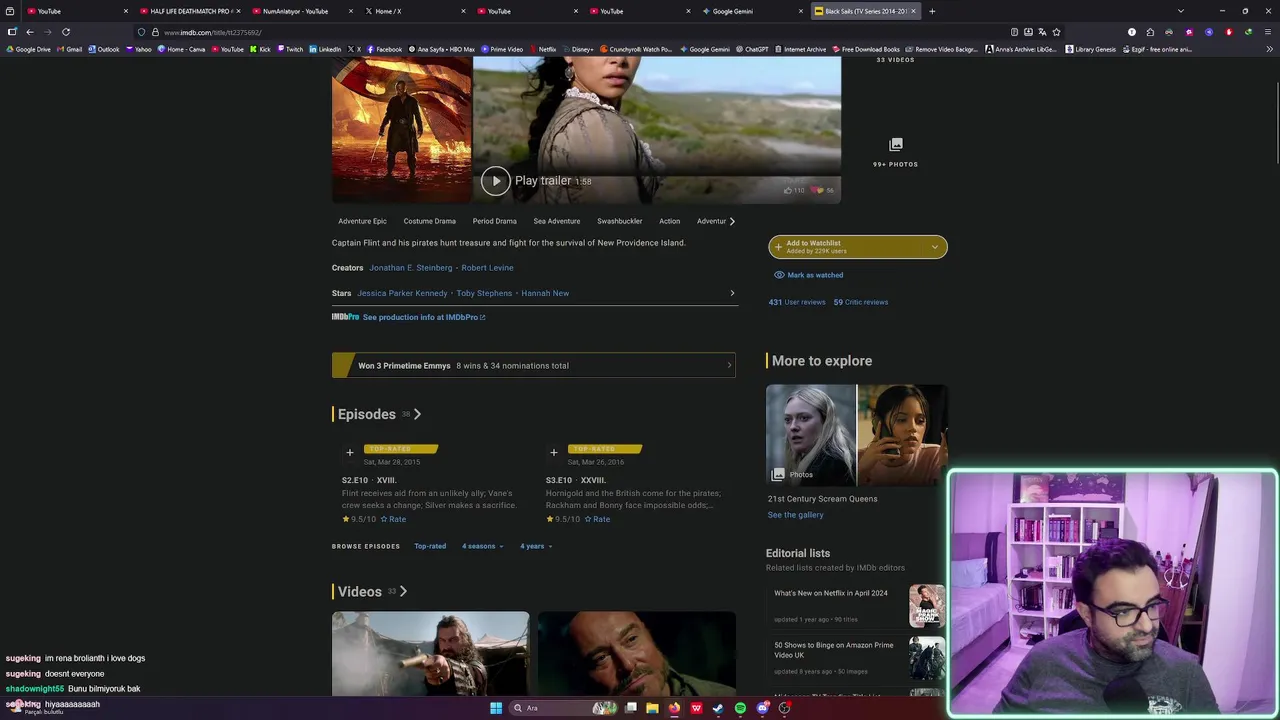Browse Top-rated episodes

coord(430,546)
